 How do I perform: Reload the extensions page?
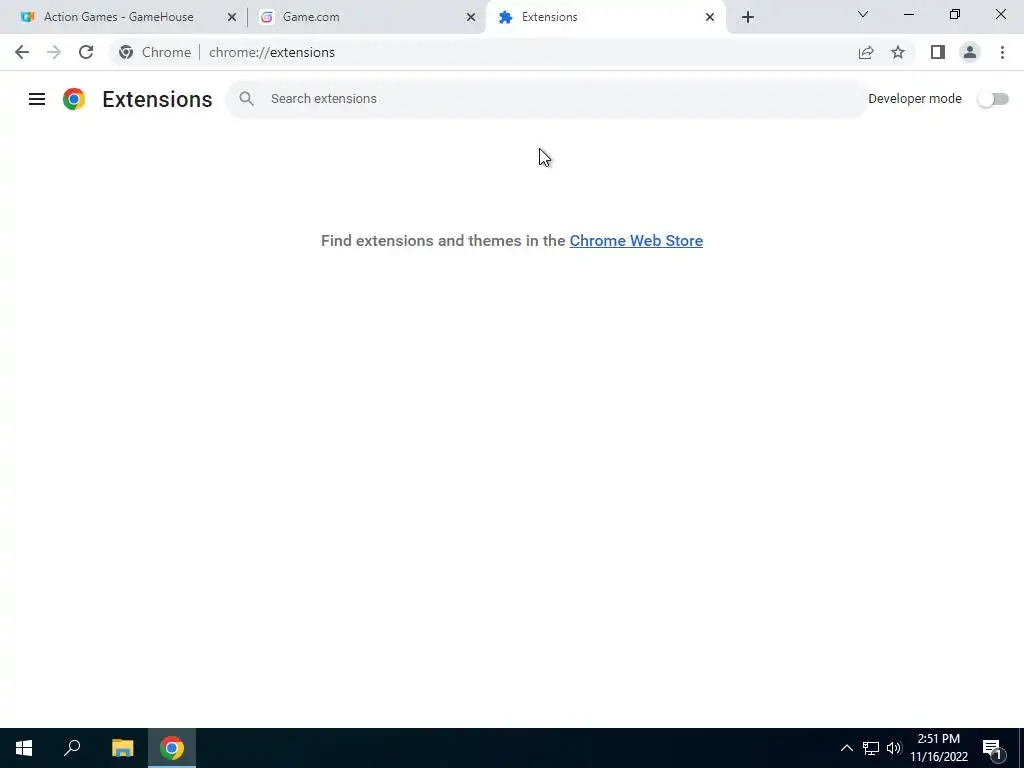[86, 52]
